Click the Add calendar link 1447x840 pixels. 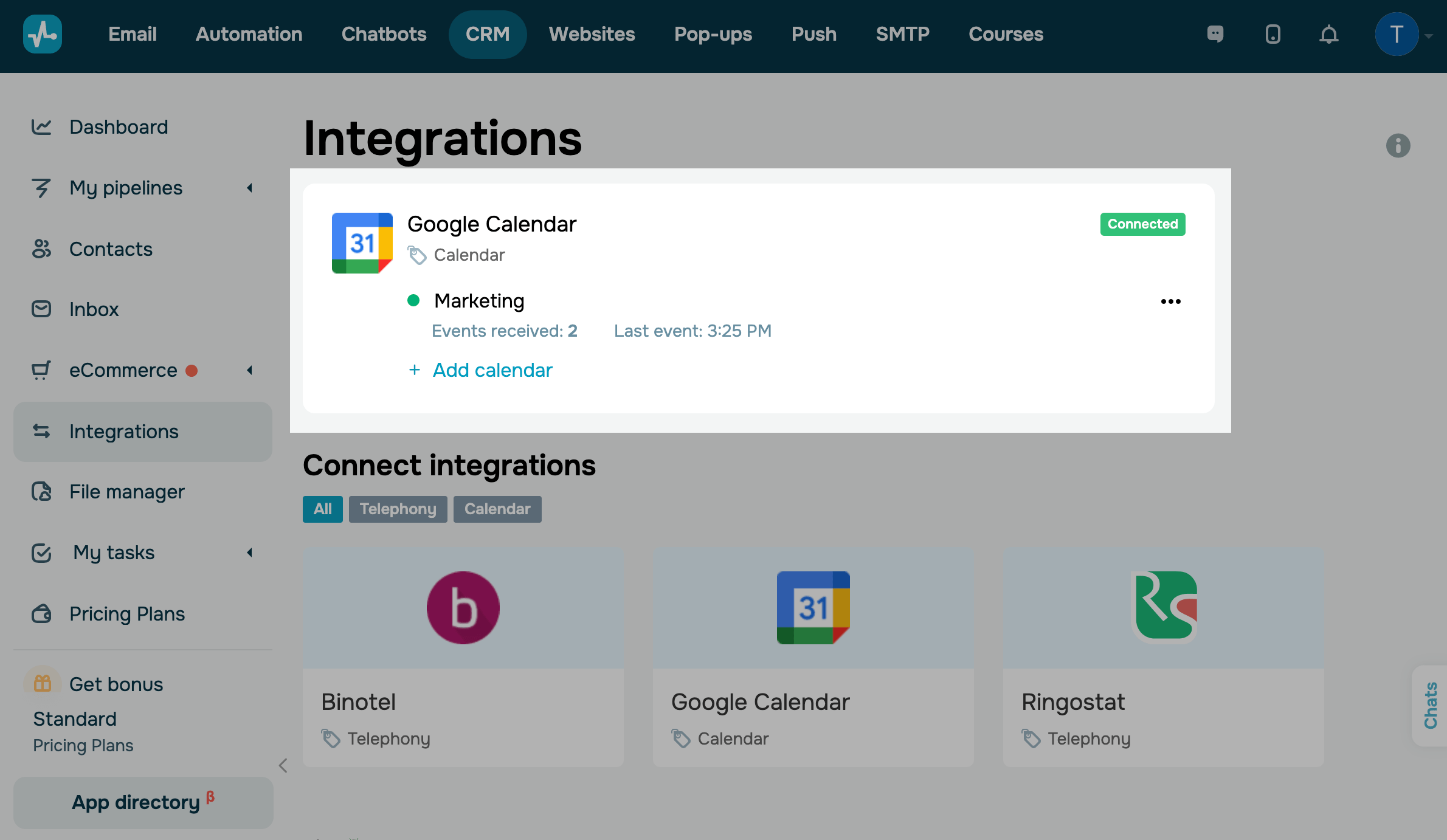click(492, 370)
